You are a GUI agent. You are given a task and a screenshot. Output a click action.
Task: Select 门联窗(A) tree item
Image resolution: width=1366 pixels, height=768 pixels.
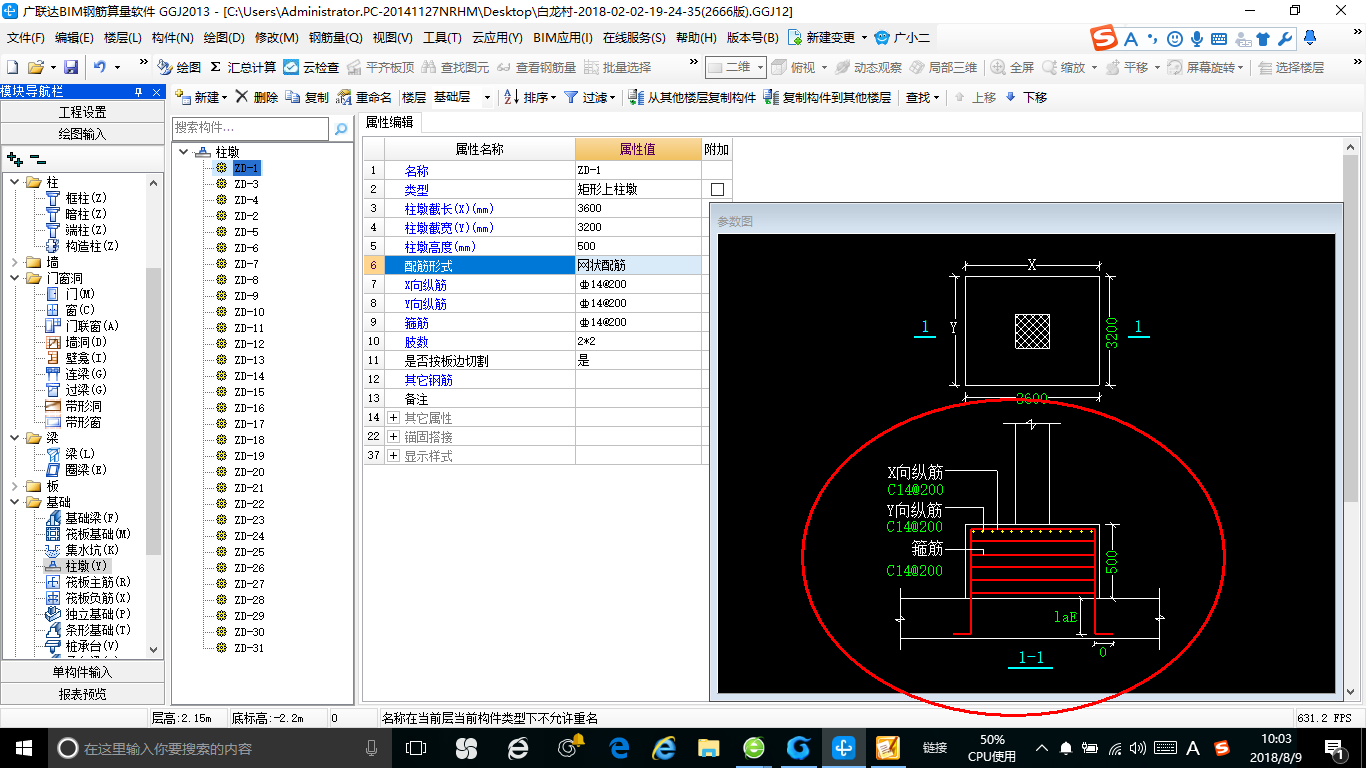[92, 326]
